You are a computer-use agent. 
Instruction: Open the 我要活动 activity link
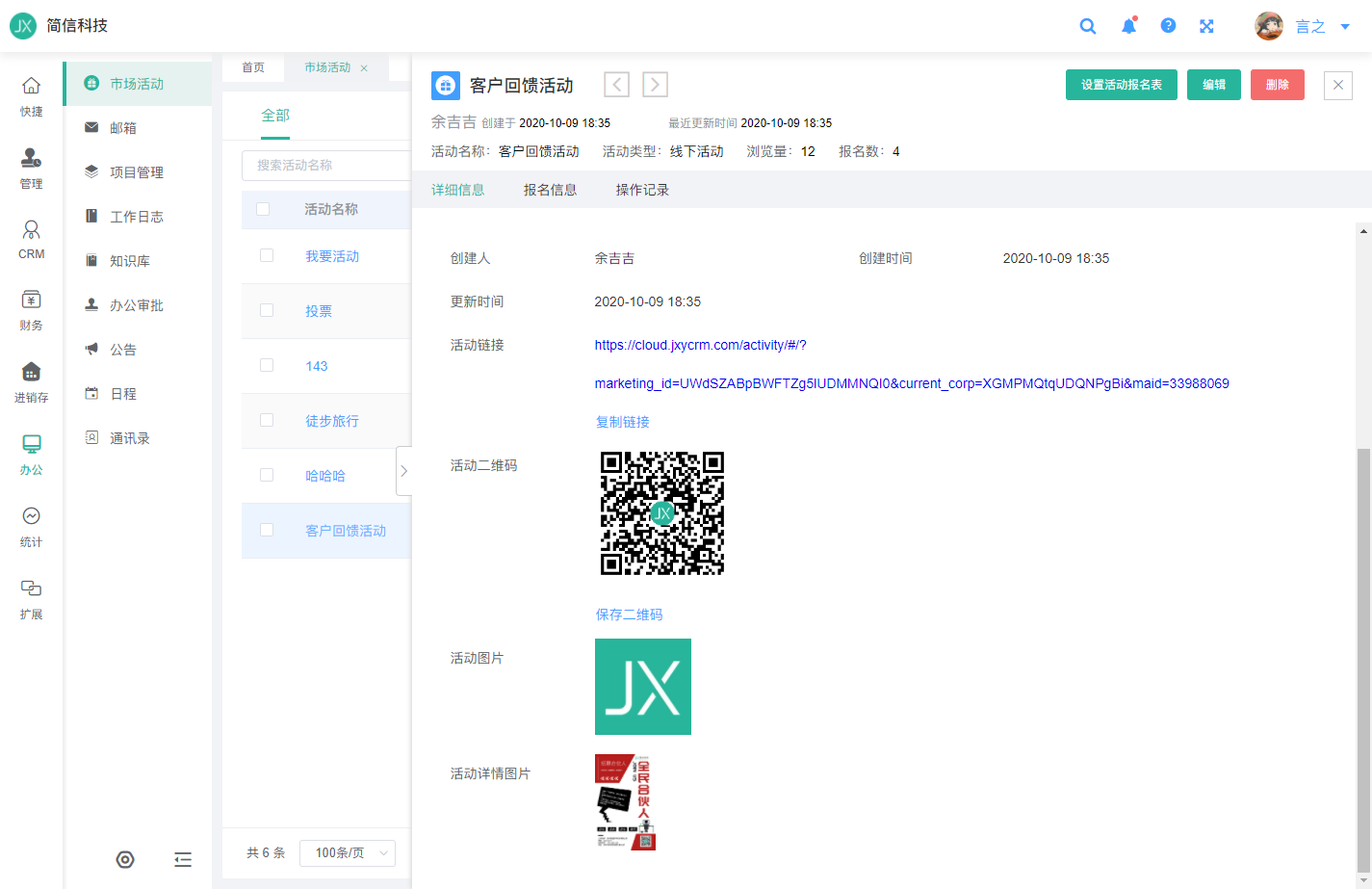(332, 256)
